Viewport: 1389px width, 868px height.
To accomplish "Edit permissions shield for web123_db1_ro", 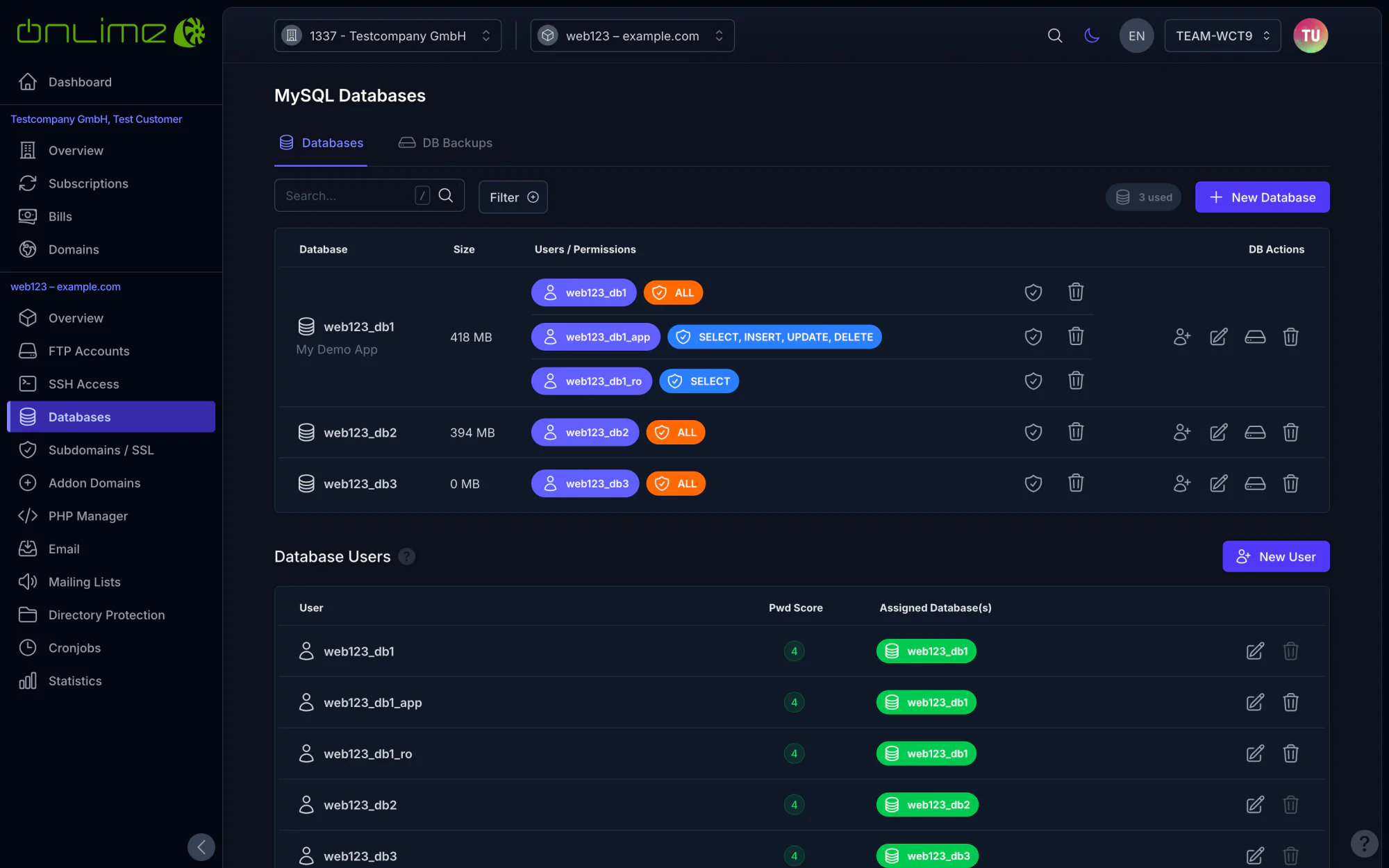I will [x=1033, y=381].
